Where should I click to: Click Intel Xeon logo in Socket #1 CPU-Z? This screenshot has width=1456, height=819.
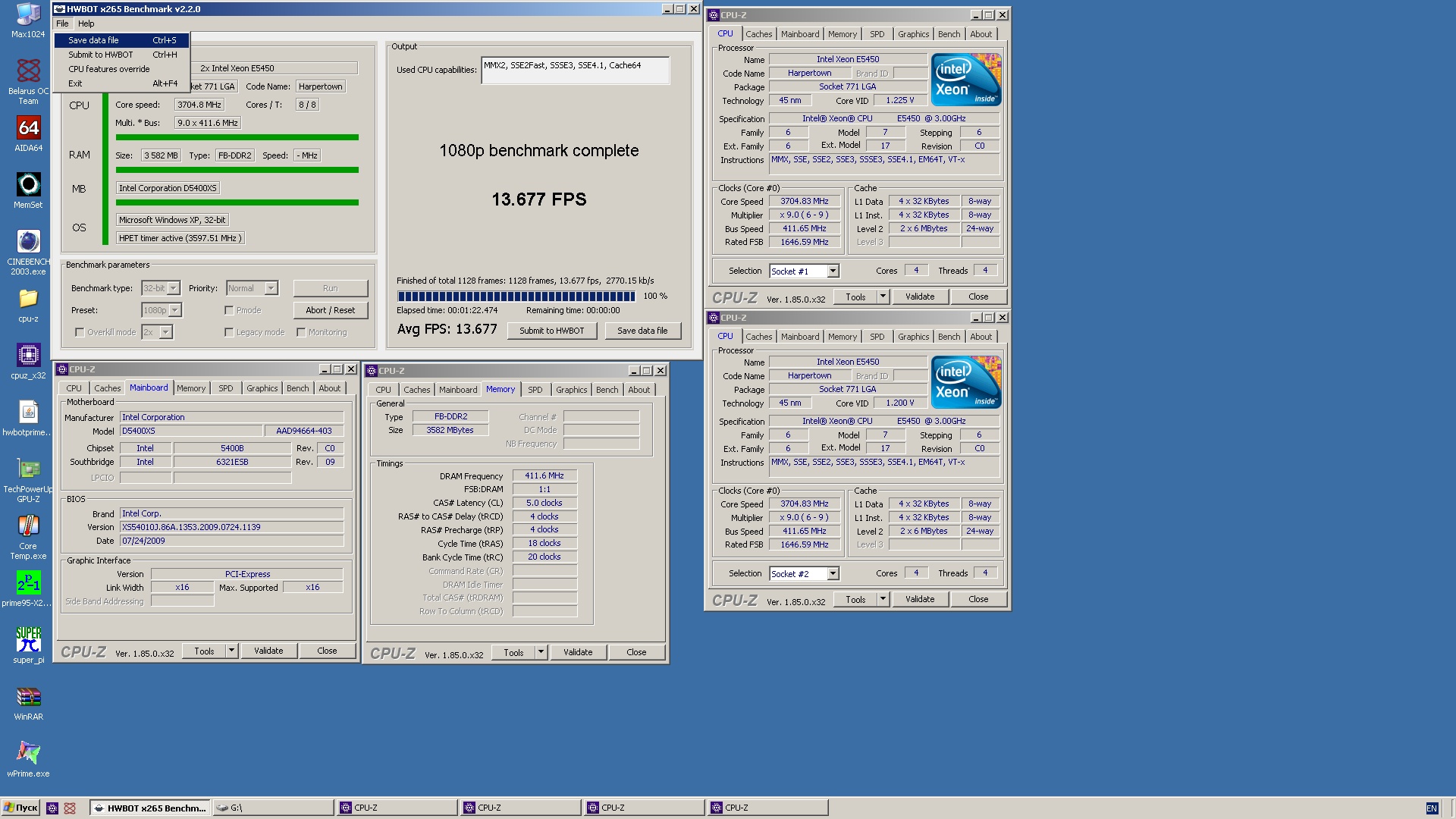point(966,80)
